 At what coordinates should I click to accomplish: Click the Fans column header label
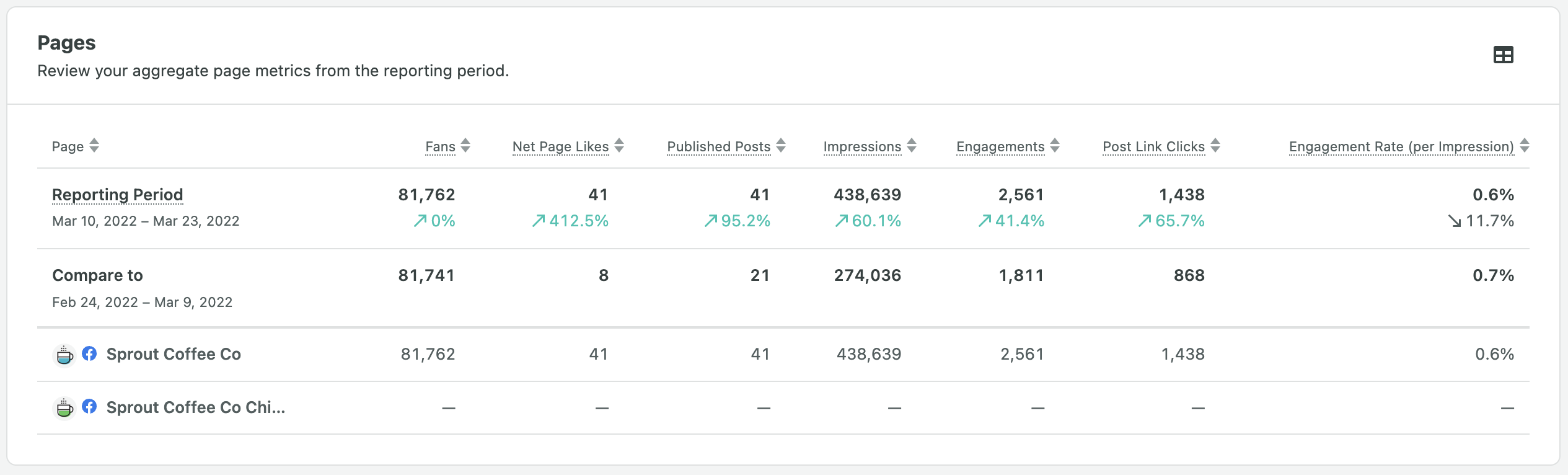point(440,147)
